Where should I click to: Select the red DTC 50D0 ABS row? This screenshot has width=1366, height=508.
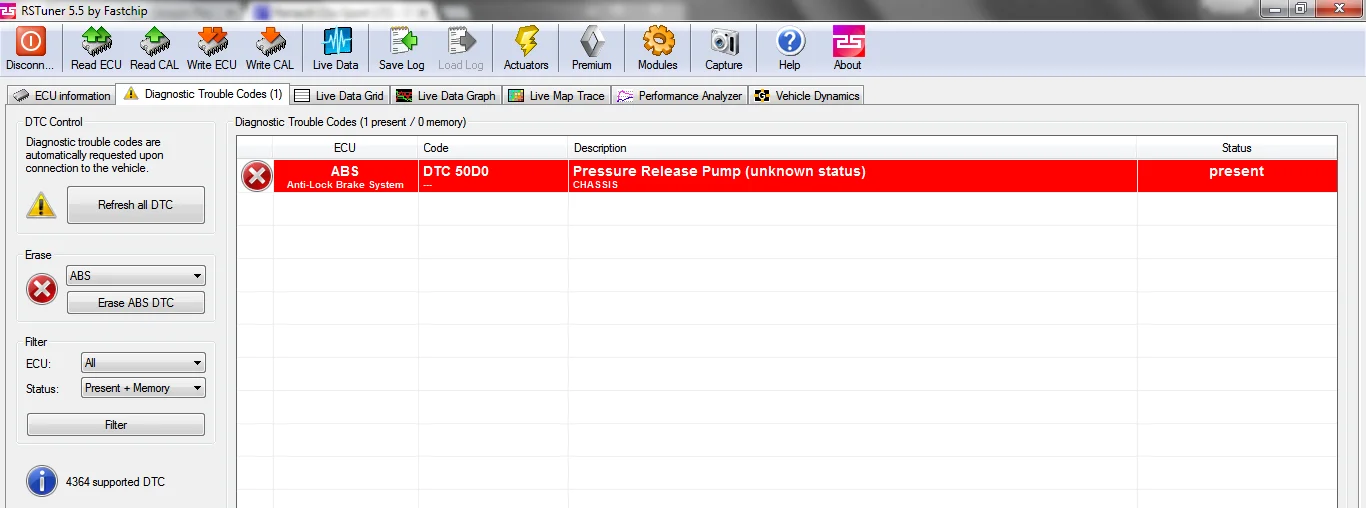coord(787,176)
